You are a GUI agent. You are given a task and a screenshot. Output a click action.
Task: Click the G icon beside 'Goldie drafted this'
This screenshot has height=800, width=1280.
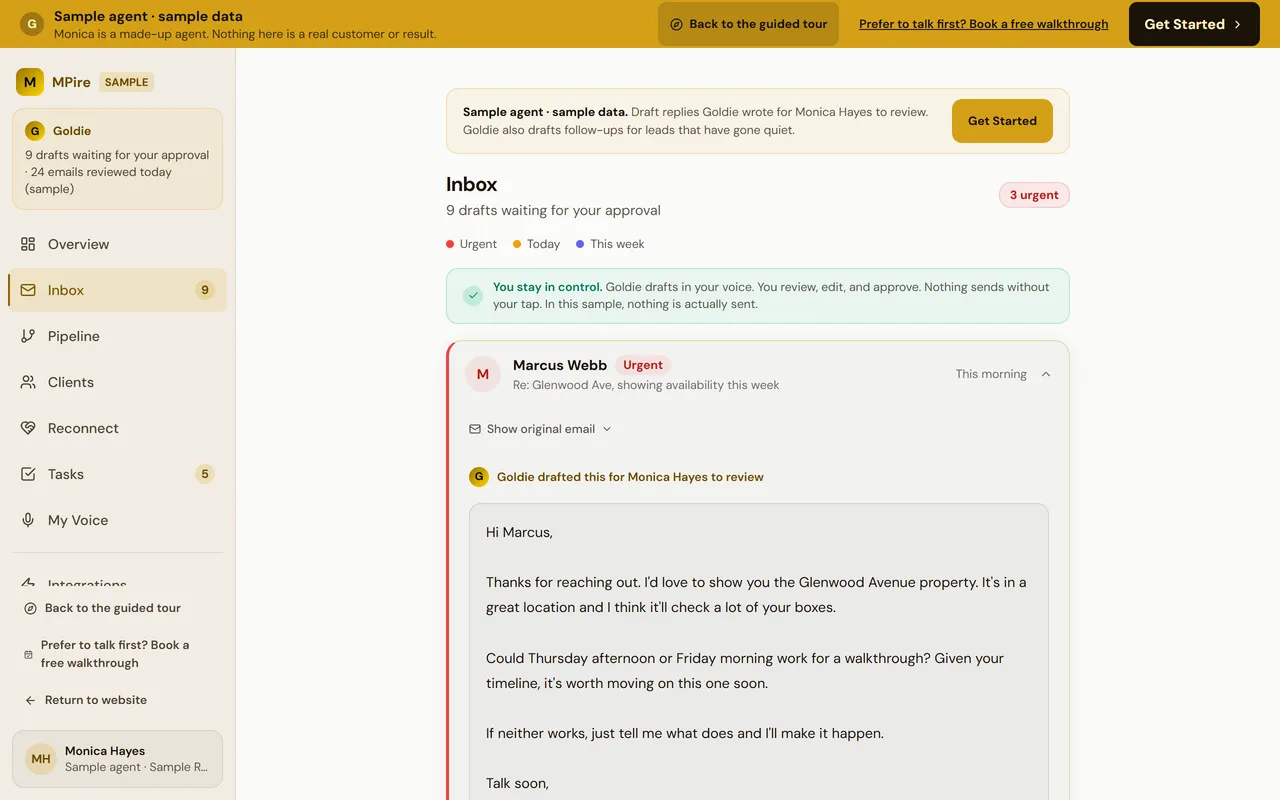point(479,477)
